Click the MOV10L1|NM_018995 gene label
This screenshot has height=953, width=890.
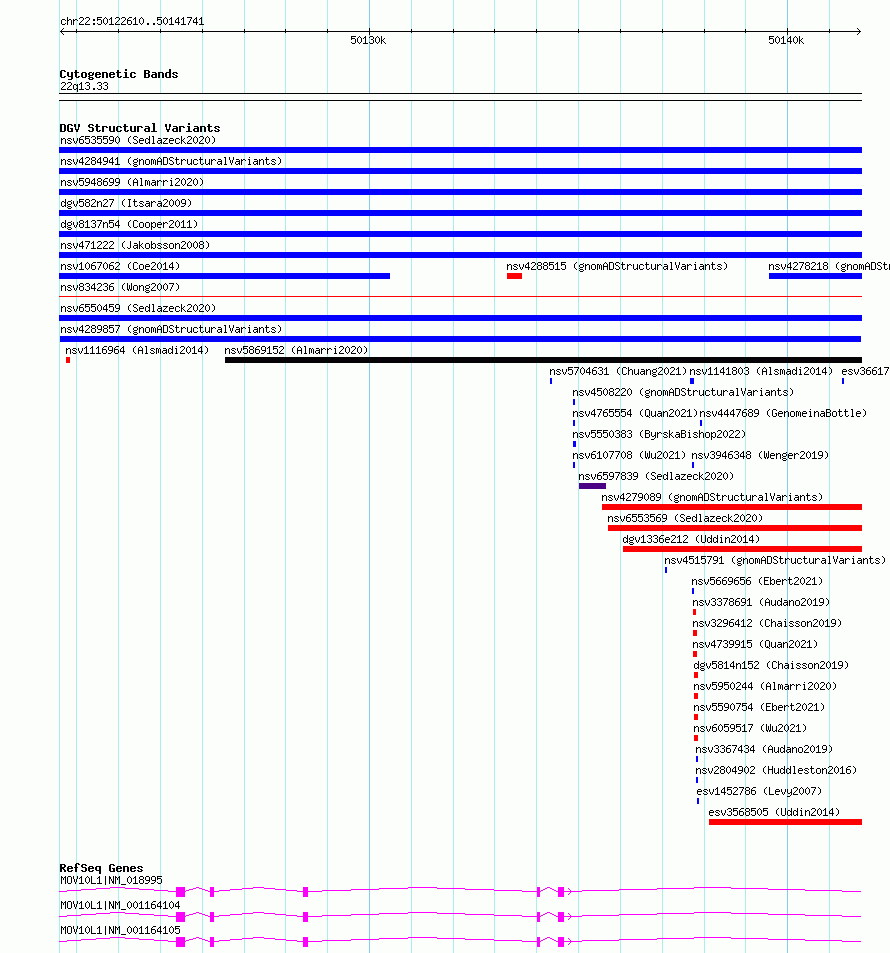coord(111,881)
